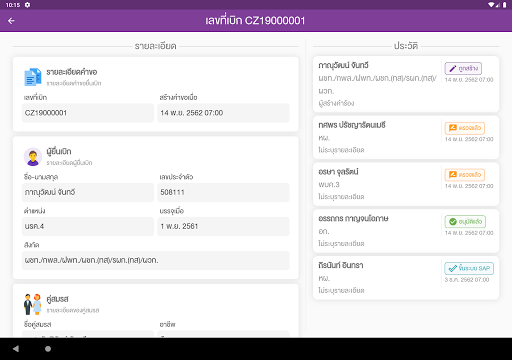Click the Android back navigation button
Image resolution: width=512 pixels, height=360 pixels.
(16, 349)
